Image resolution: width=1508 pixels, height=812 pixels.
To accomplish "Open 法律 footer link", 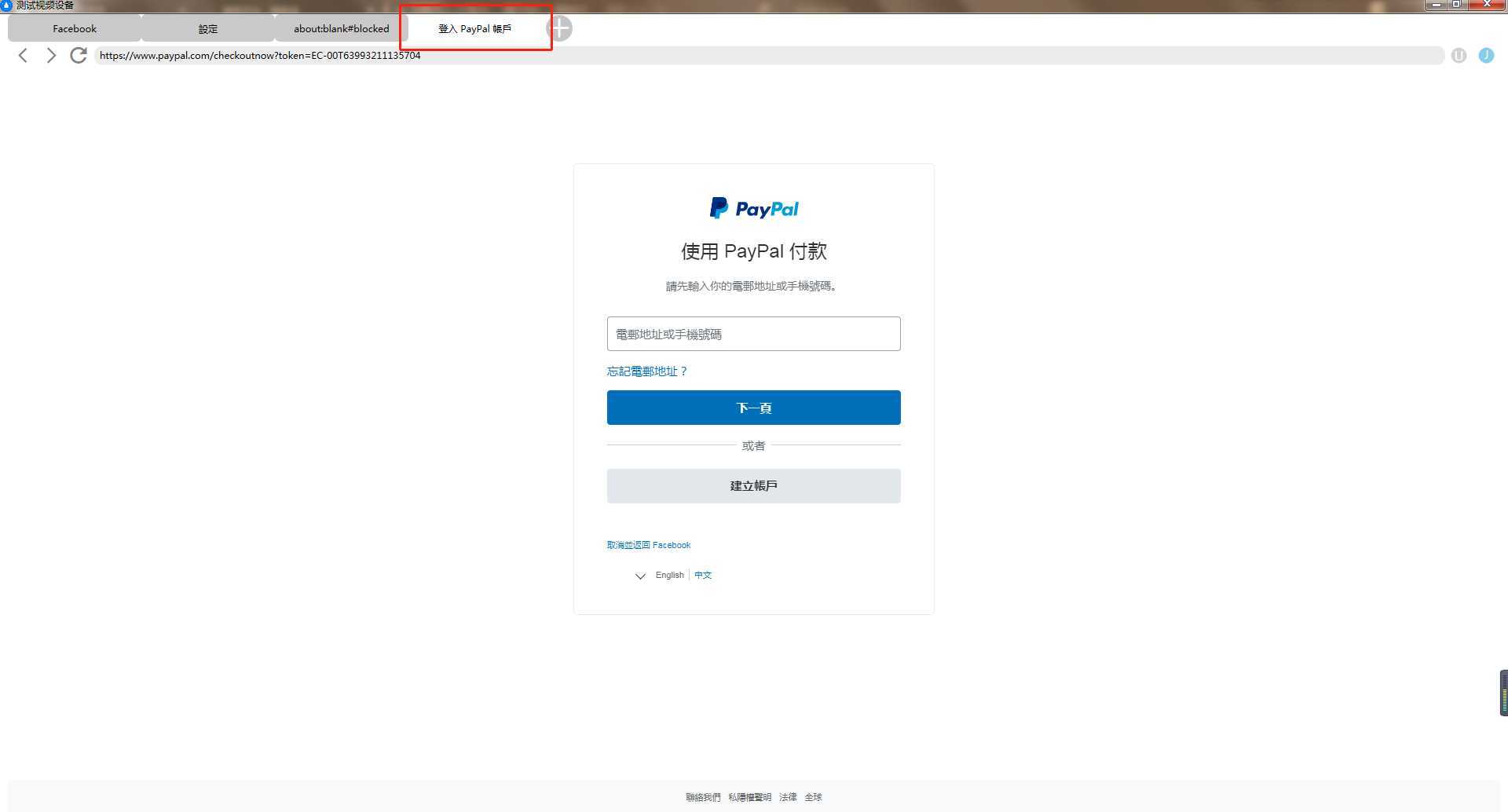I will (788, 797).
